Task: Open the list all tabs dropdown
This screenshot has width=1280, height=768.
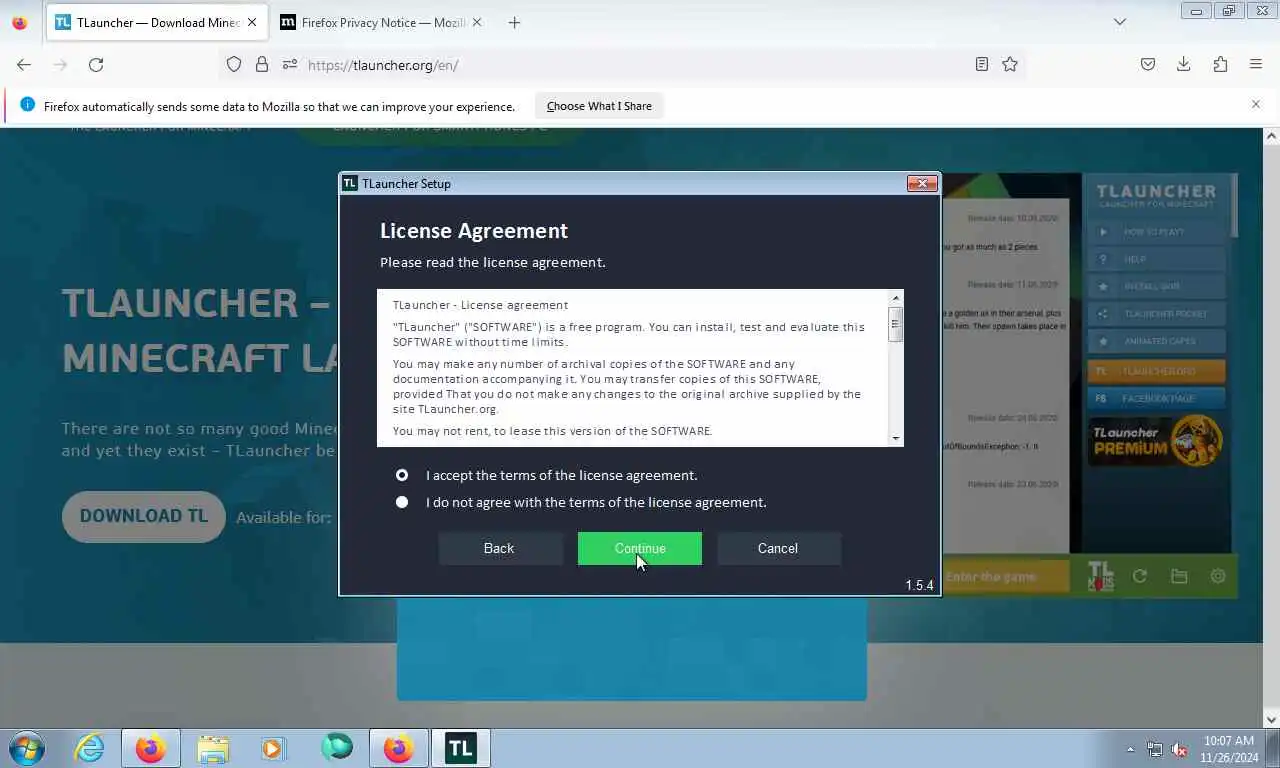Action: (1120, 22)
